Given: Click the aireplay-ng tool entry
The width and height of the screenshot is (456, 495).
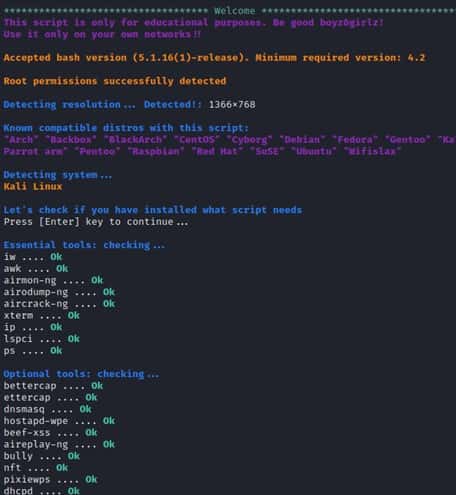Looking at the screenshot, I should [36, 445].
